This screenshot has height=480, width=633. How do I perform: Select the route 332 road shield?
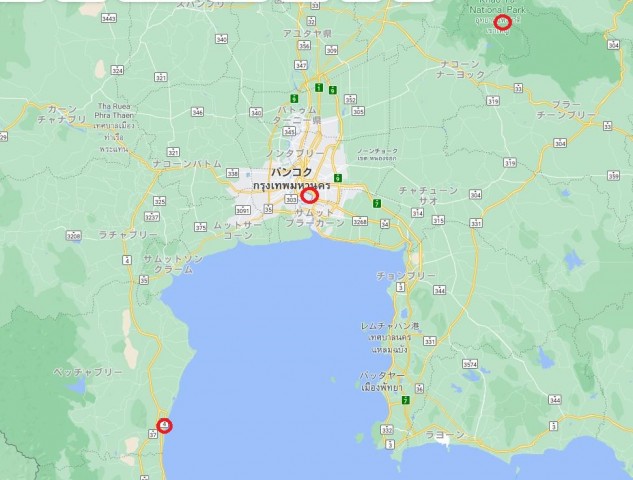tap(387, 430)
